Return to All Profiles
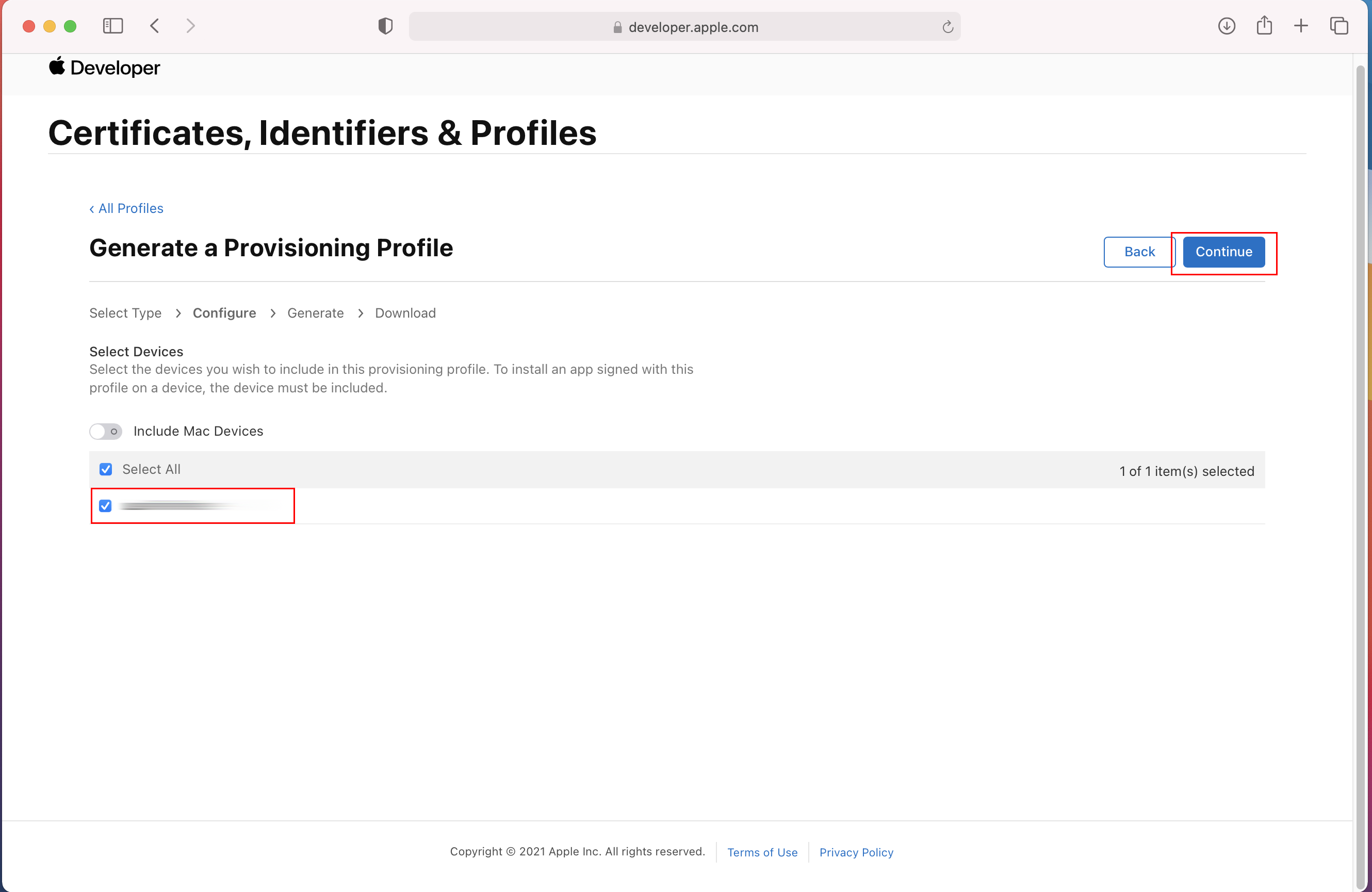1372x892 pixels. pos(127,209)
